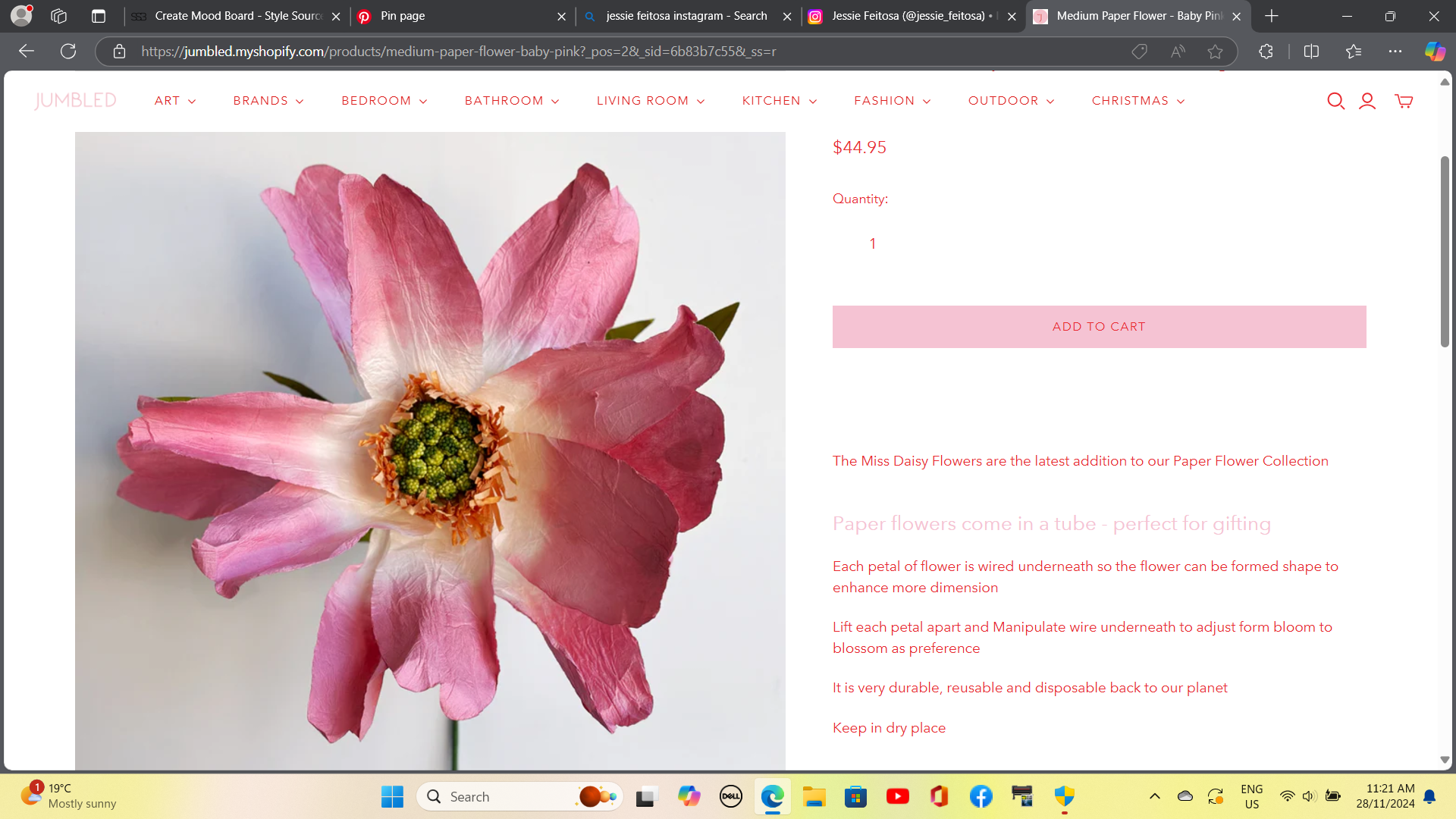Open browser extensions puzzle icon

[1266, 51]
